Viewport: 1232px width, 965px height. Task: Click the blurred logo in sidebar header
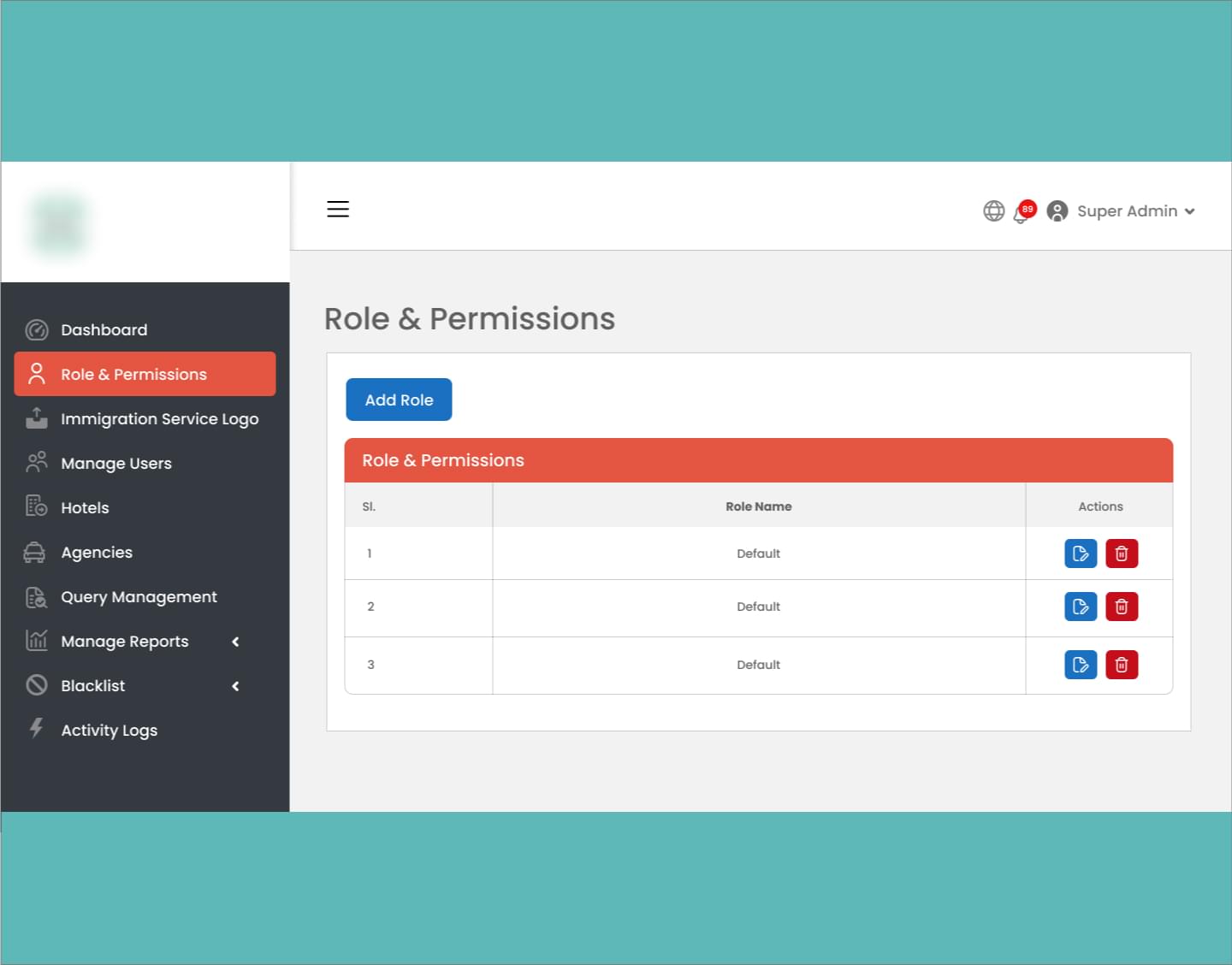59,224
